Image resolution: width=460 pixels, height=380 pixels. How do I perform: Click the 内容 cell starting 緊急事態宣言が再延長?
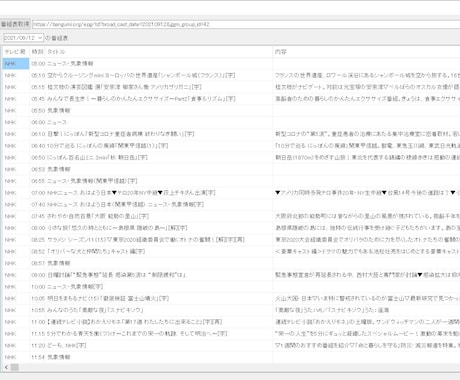pos(367,275)
